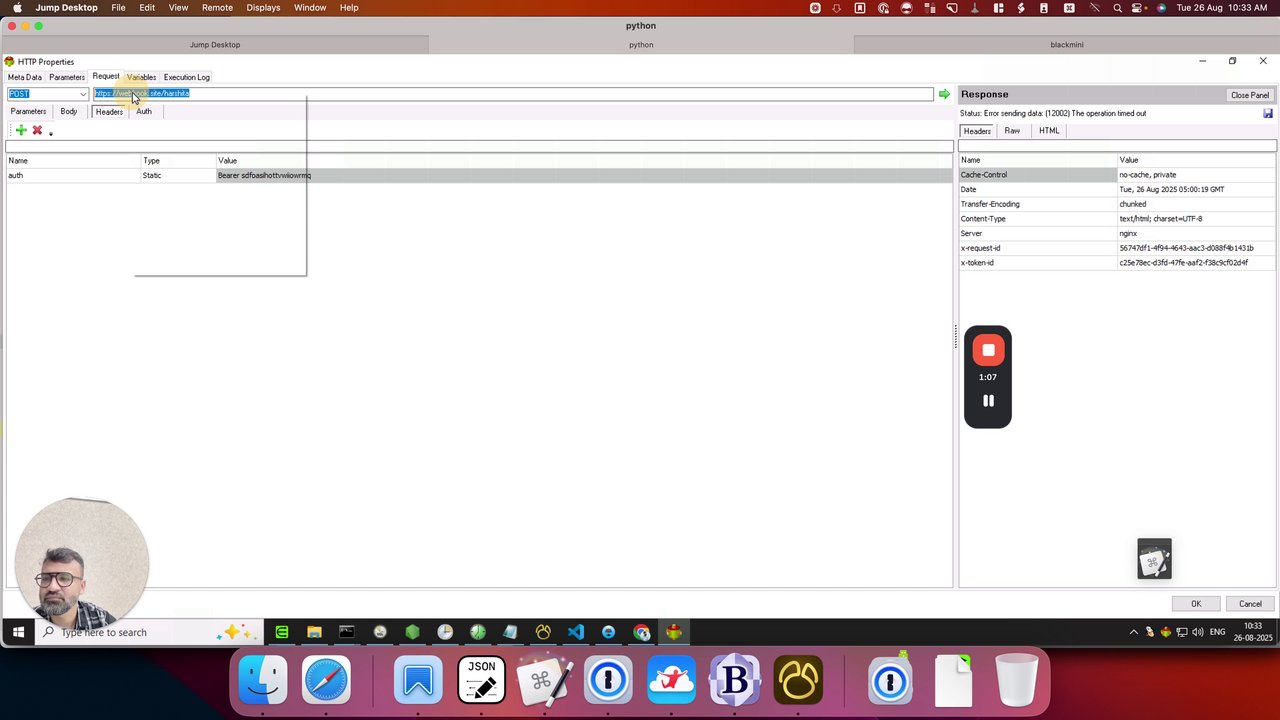Open the Windows clock showing 10:33

coord(1253,632)
